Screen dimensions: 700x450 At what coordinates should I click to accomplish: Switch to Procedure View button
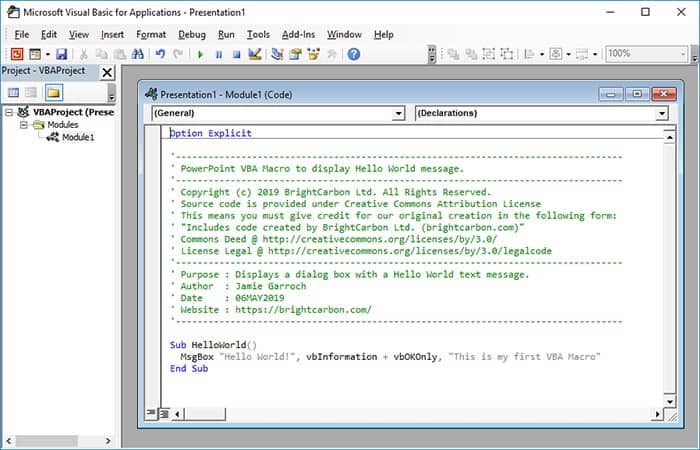(150, 414)
